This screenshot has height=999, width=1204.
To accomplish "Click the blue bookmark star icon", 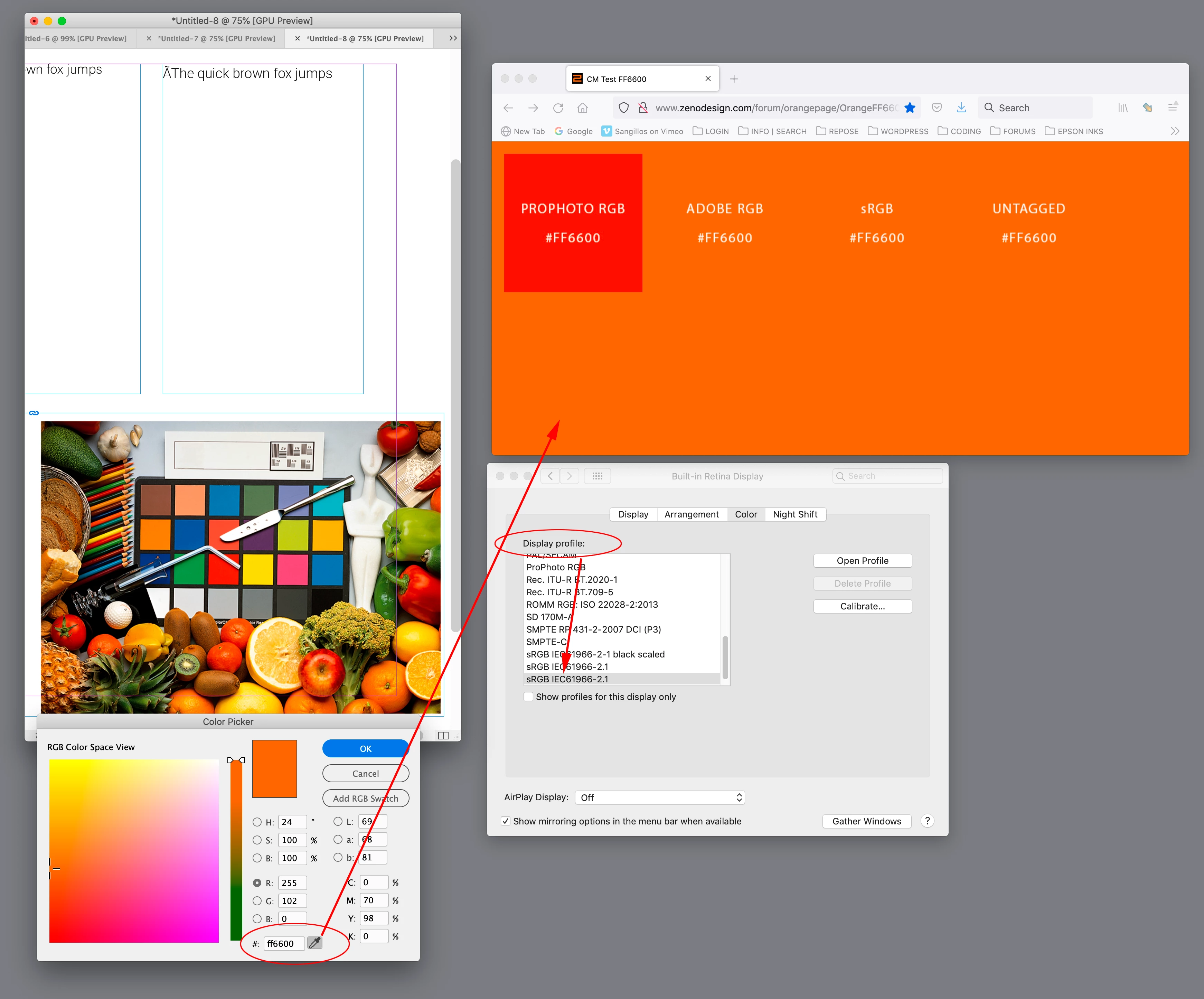I will coord(910,108).
